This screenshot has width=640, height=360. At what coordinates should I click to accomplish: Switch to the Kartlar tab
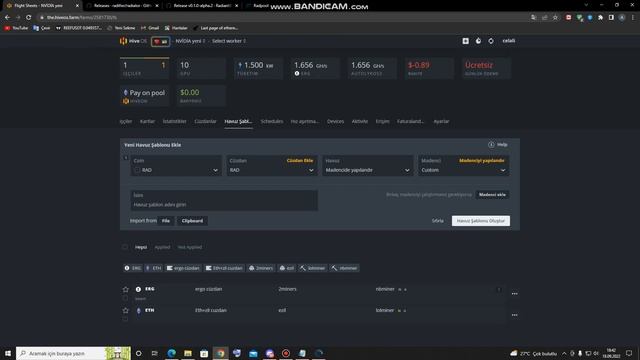click(147, 122)
